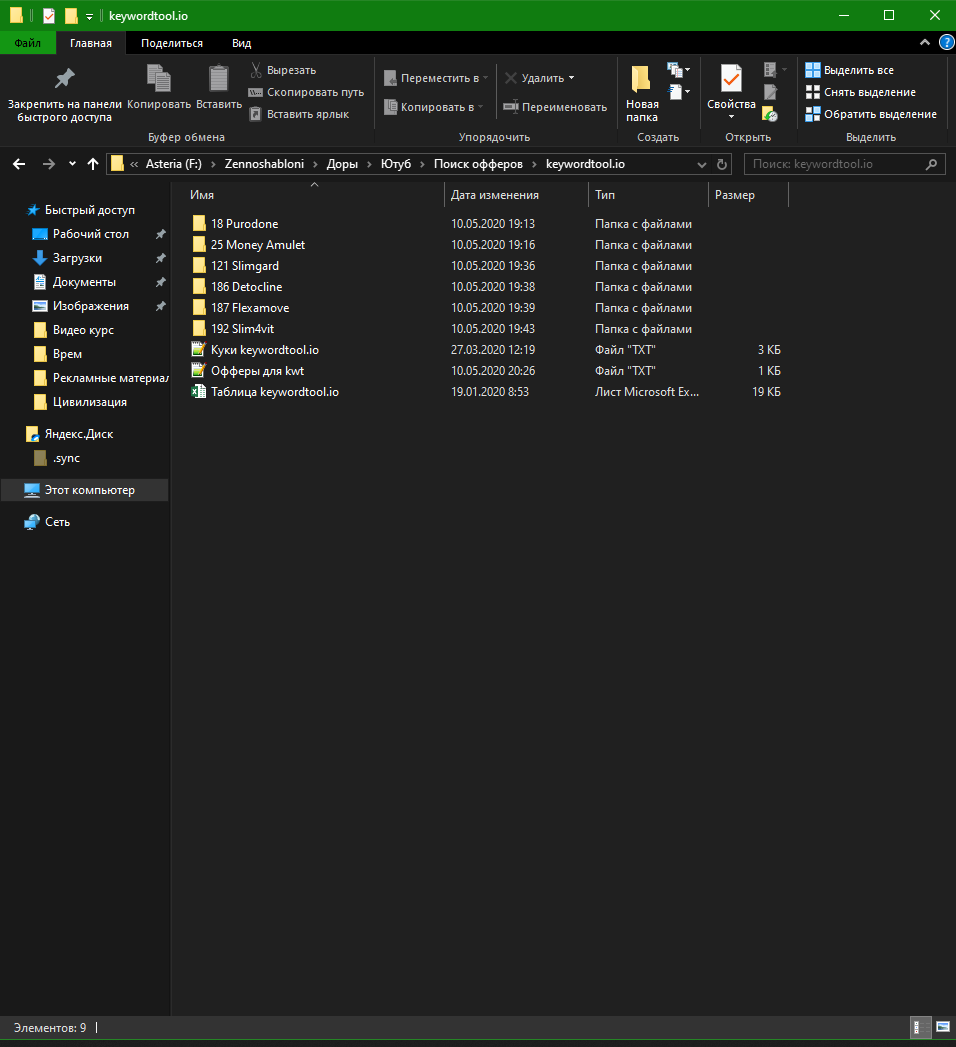Collapse the ribbon with the chevron arrow
956x1047 pixels.
coord(925,42)
